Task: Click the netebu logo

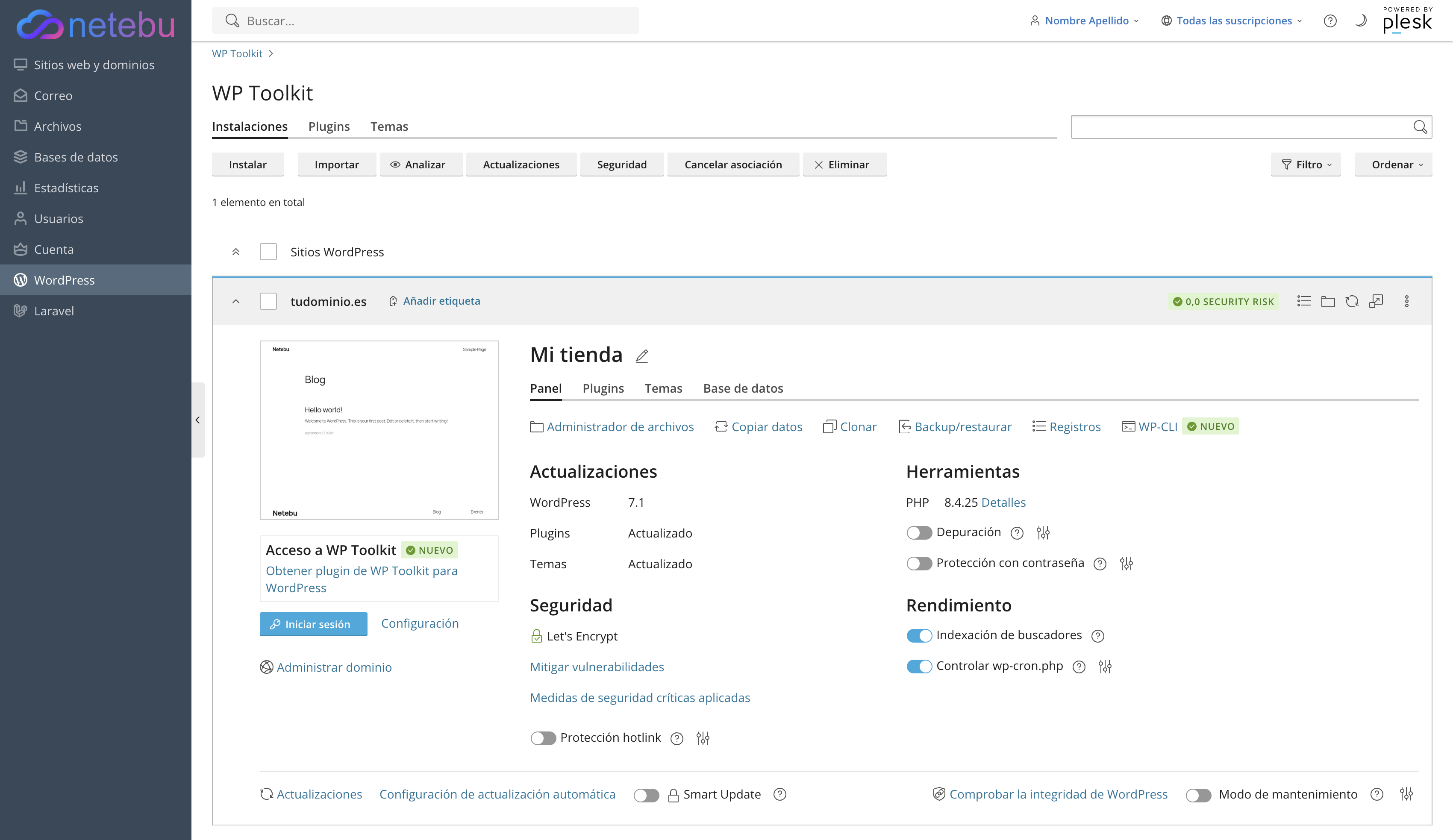Action: tap(96, 24)
